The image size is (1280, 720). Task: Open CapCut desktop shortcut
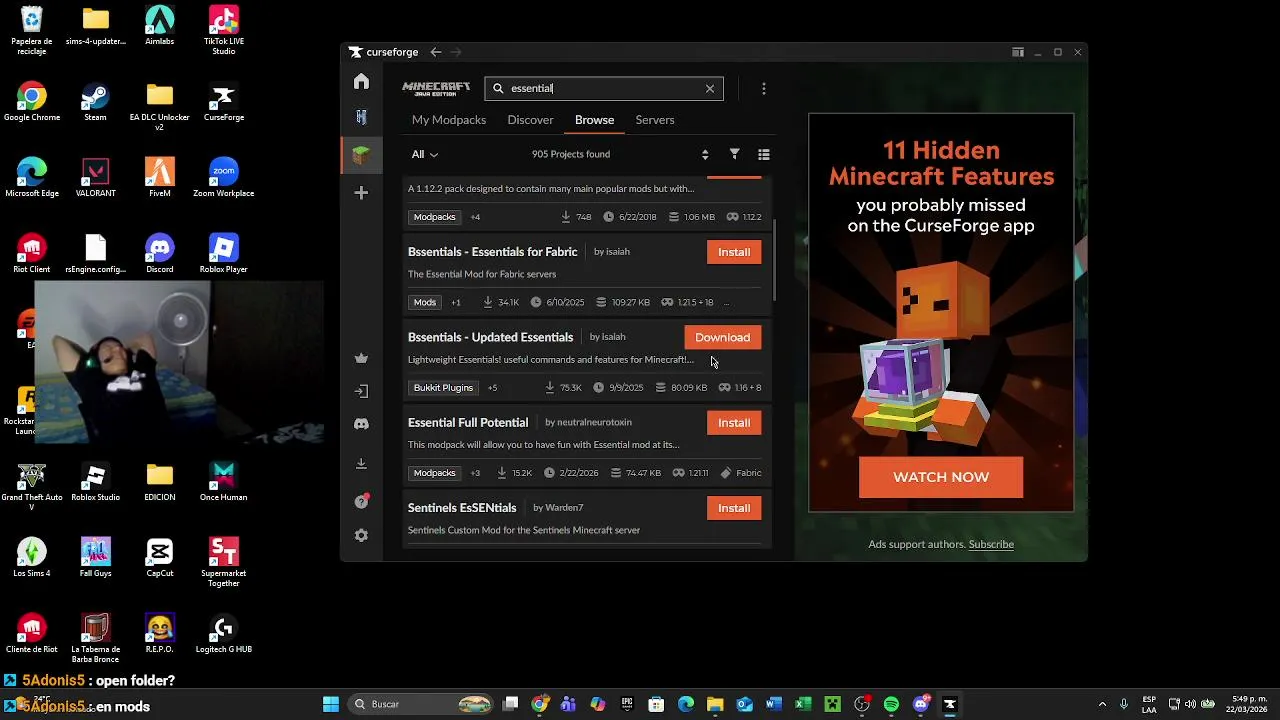pos(159,559)
